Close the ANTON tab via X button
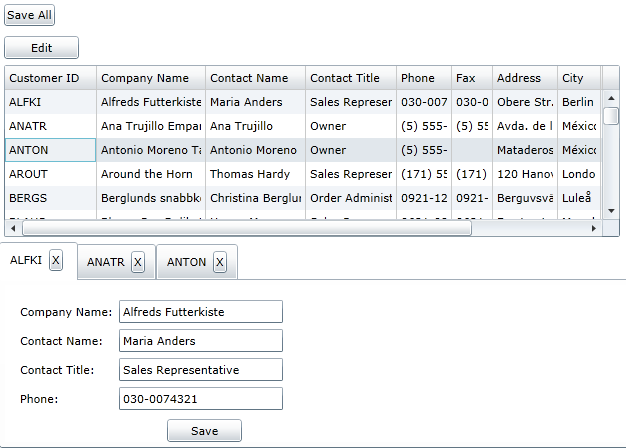This screenshot has height=448, width=626. tap(220, 262)
